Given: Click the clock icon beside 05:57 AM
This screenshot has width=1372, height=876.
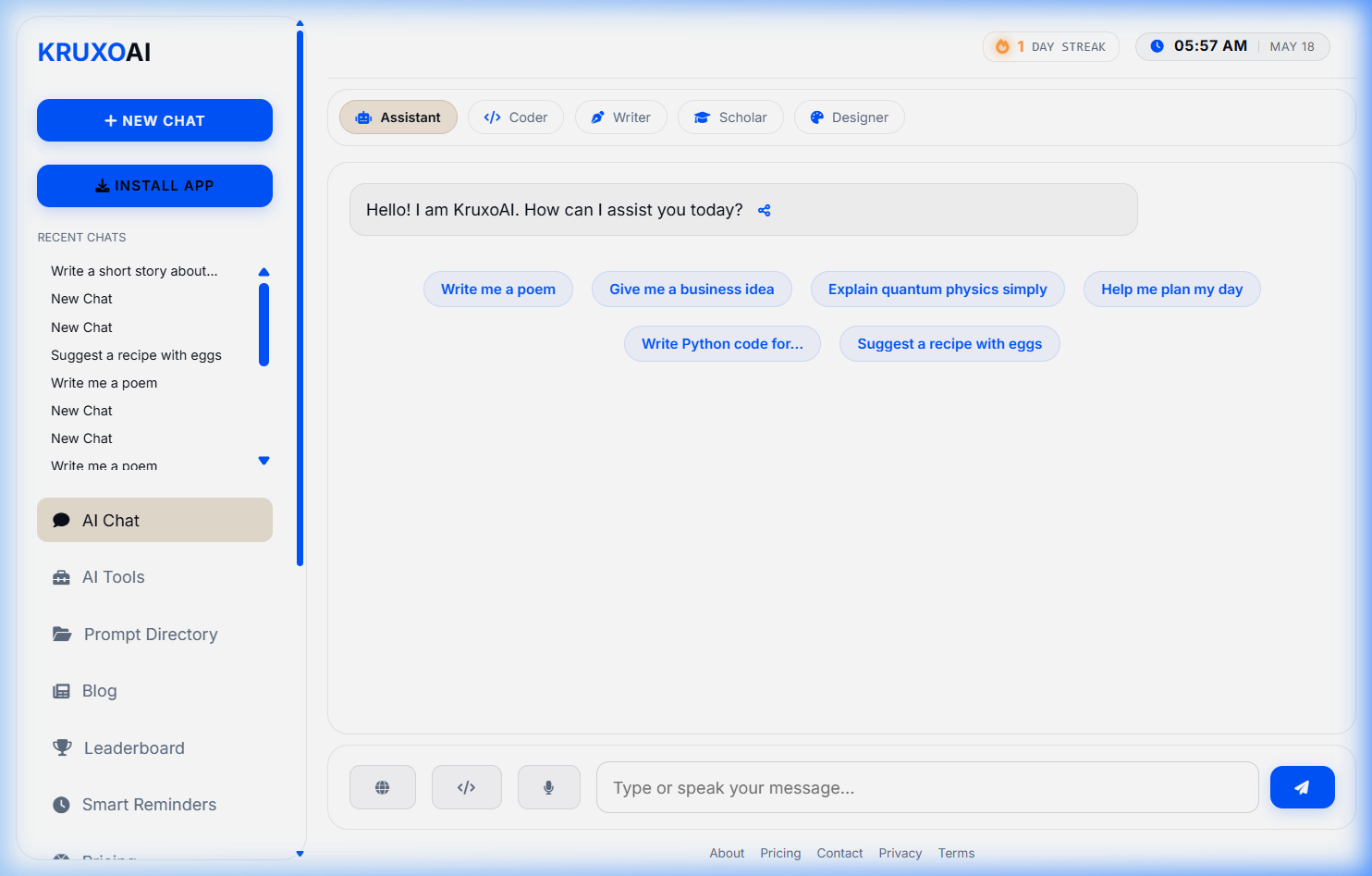Looking at the screenshot, I should coord(1157,46).
